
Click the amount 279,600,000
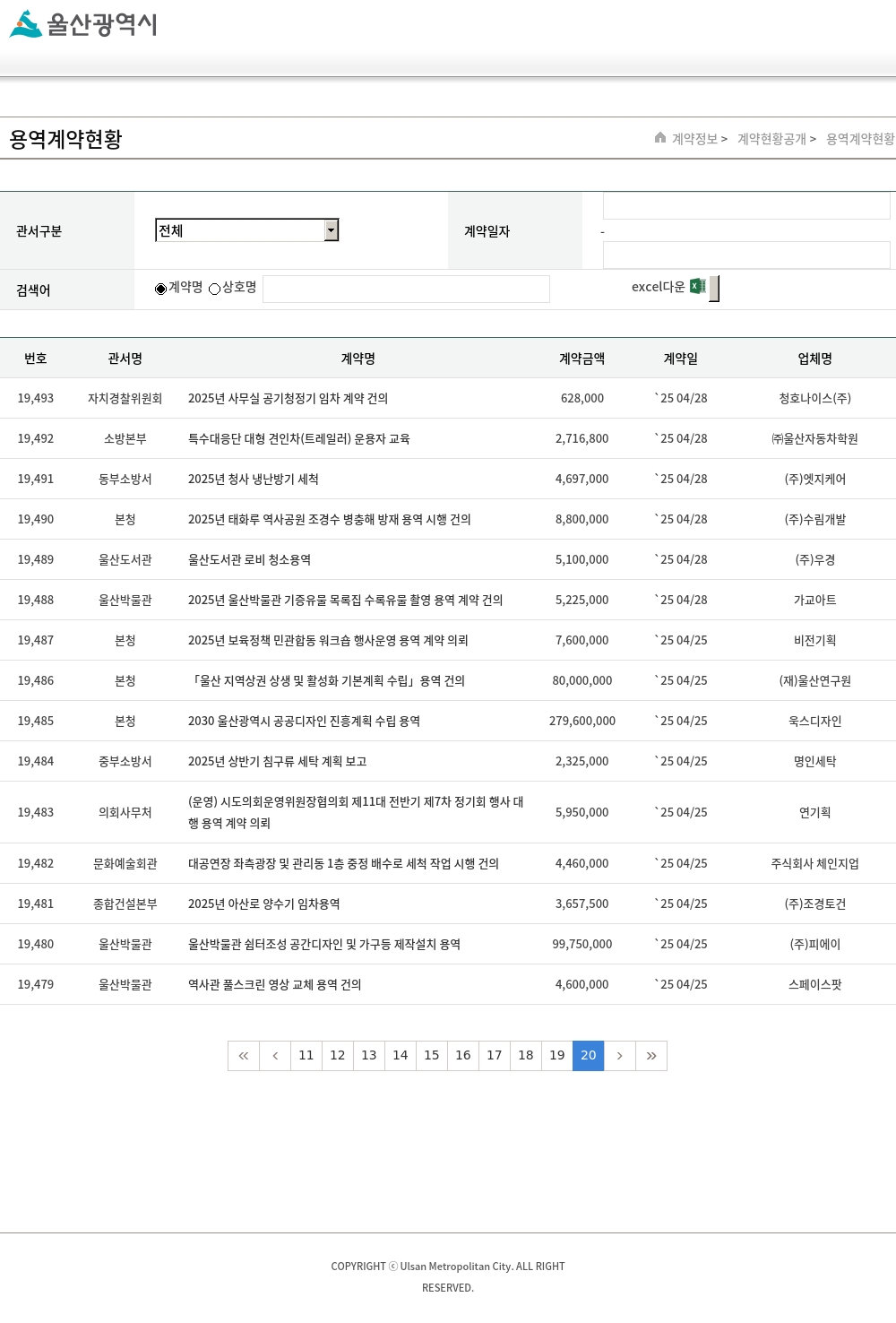582,722
